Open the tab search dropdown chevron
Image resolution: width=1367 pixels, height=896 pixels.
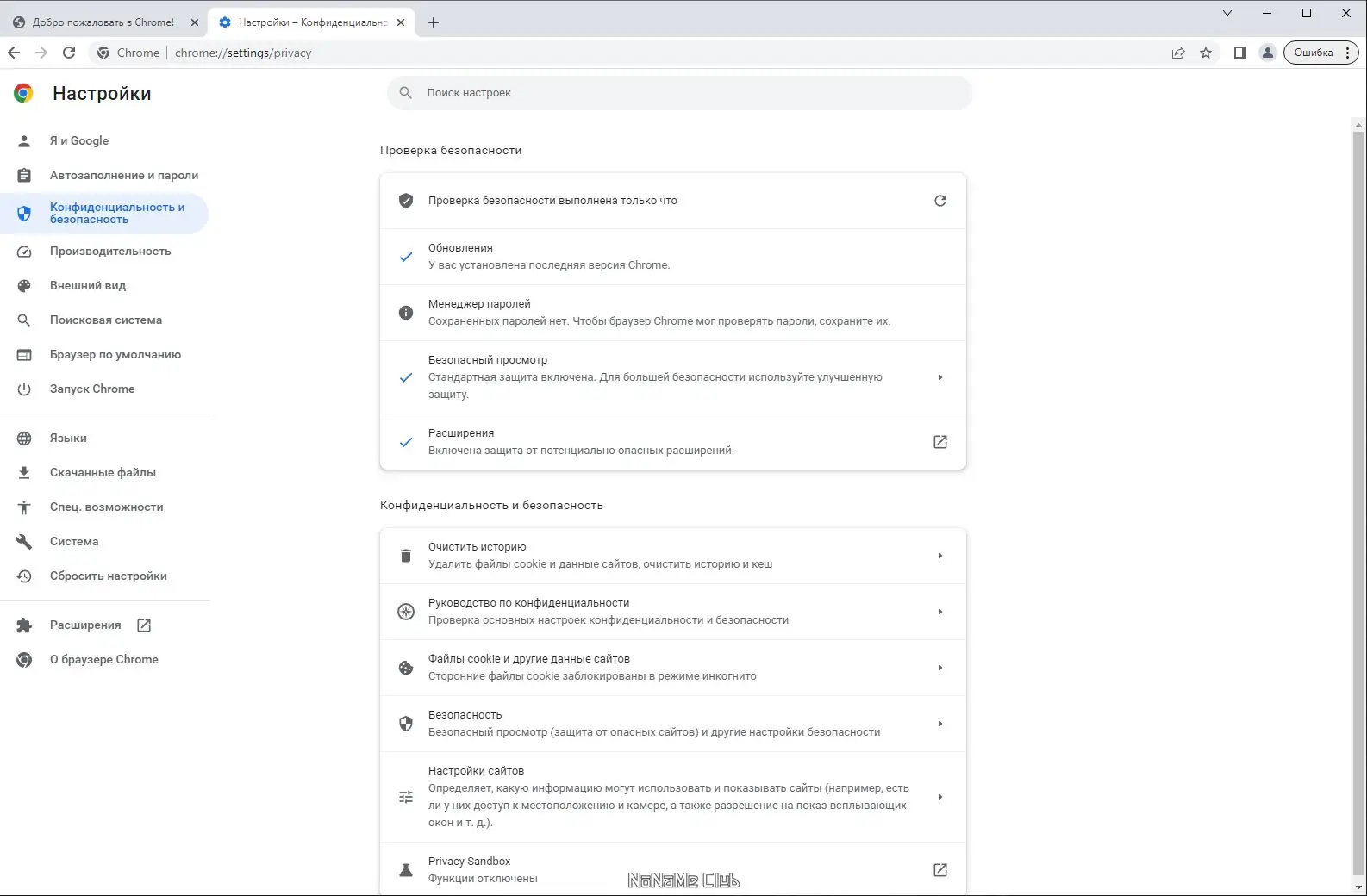tap(1227, 13)
